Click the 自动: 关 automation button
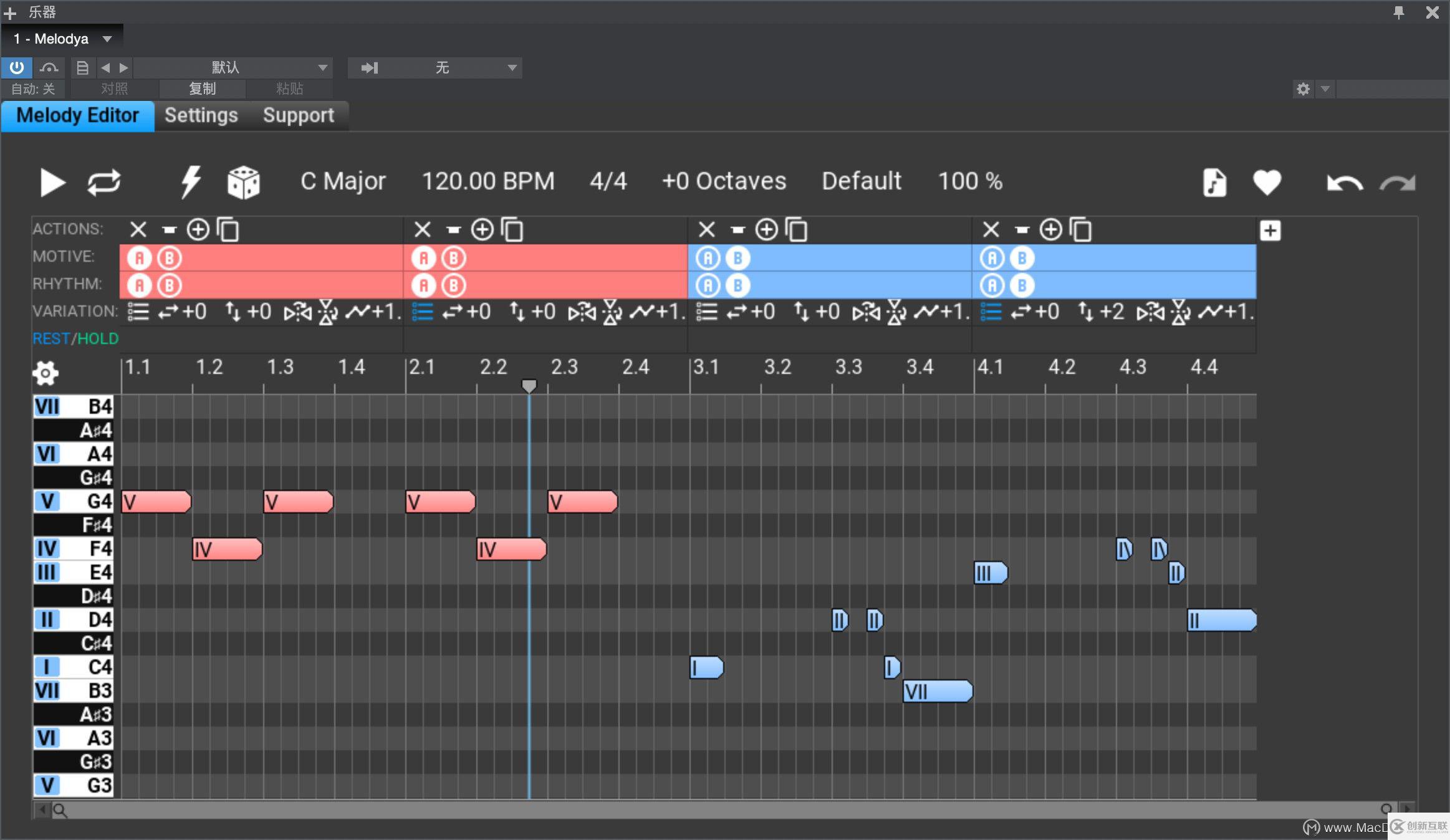 click(x=33, y=88)
